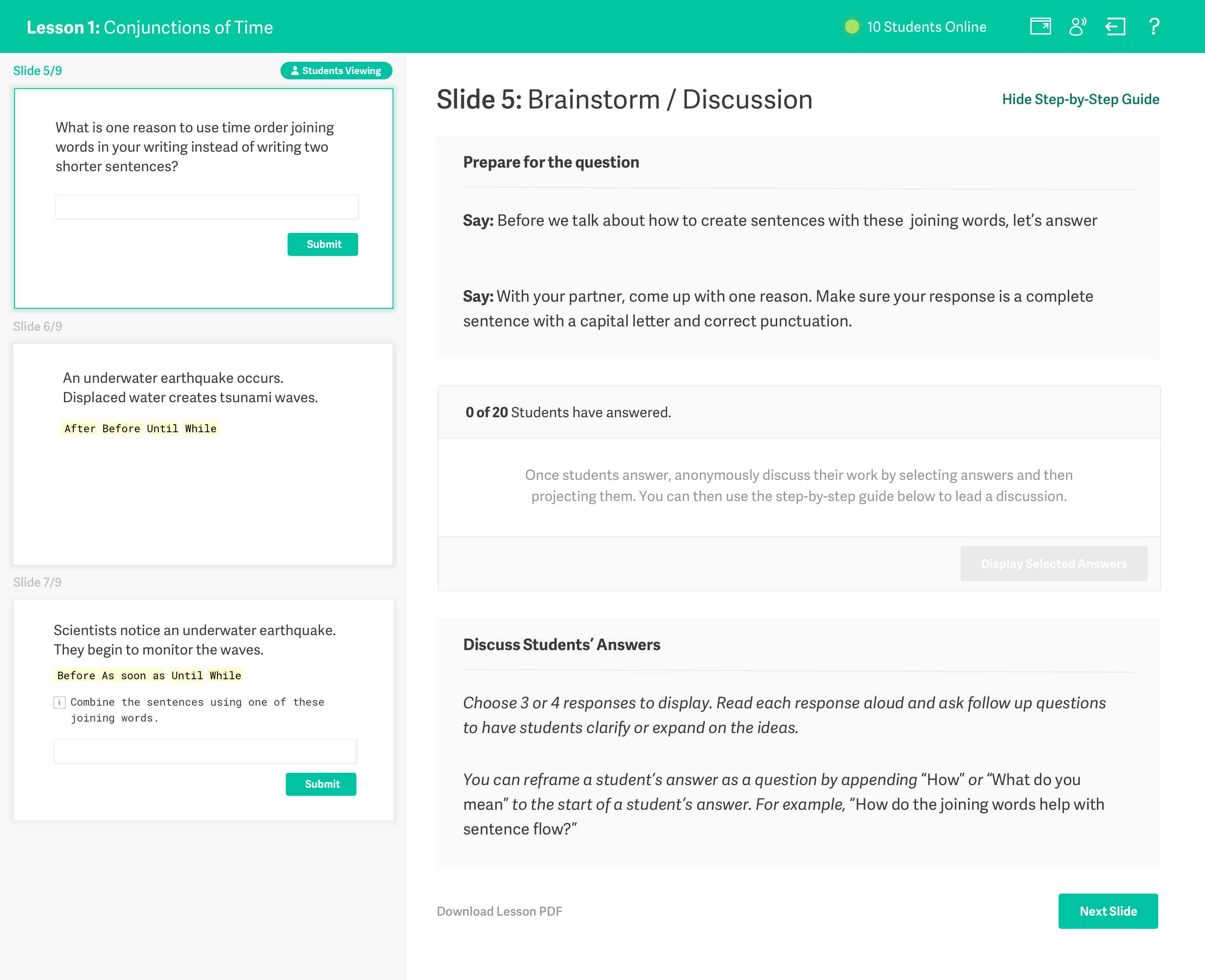Image resolution: width=1205 pixels, height=980 pixels.
Task: Open the present-to-class projector icon
Action: [1041, 26]
